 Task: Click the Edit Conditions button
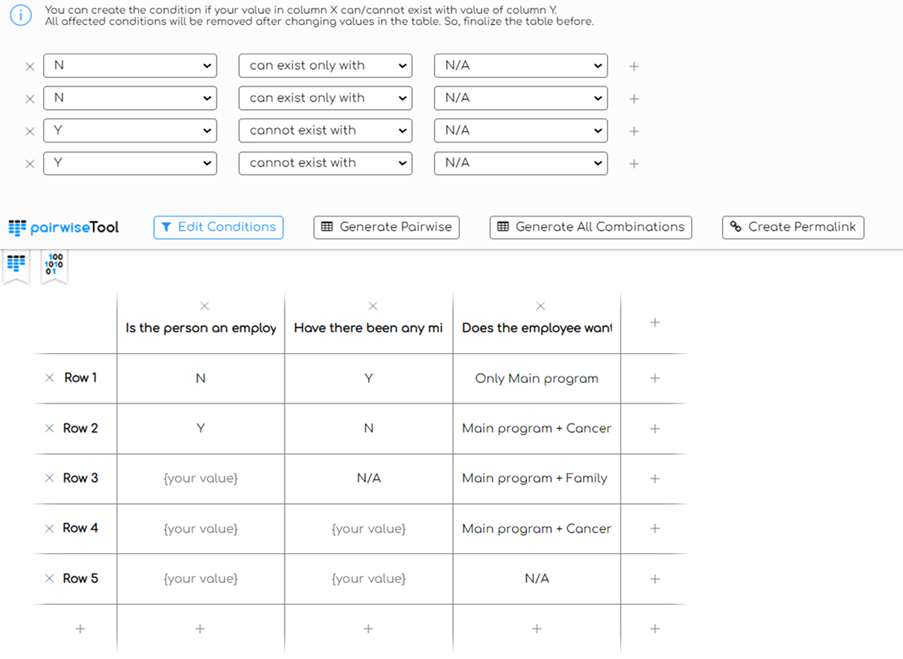(218, 227)
